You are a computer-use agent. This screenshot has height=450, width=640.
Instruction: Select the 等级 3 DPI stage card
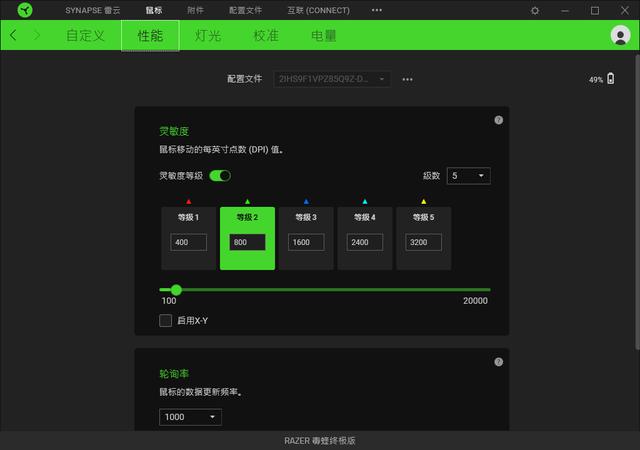coord(306,238)
